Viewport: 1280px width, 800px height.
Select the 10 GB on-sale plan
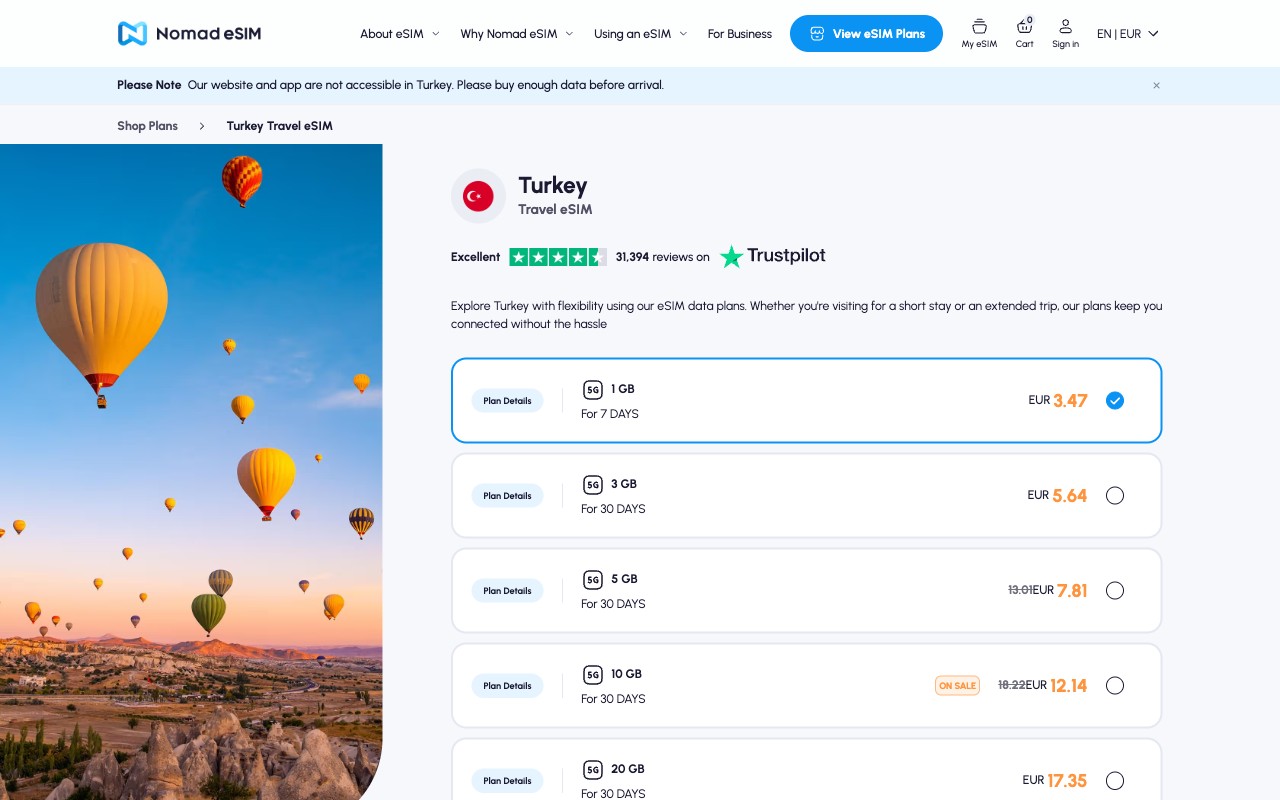(1115, 685)
